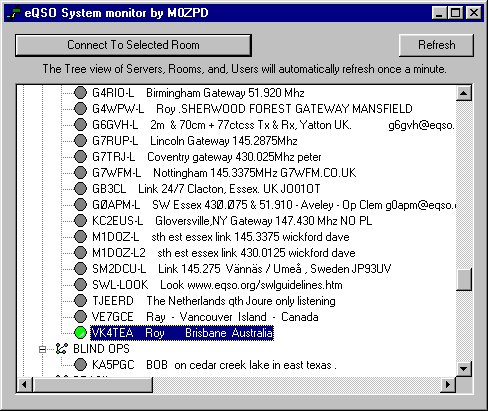Pick G7WFM-L Nottingham 145.3375MHz entry
488x411 pixels.
(x=224, y=172)
